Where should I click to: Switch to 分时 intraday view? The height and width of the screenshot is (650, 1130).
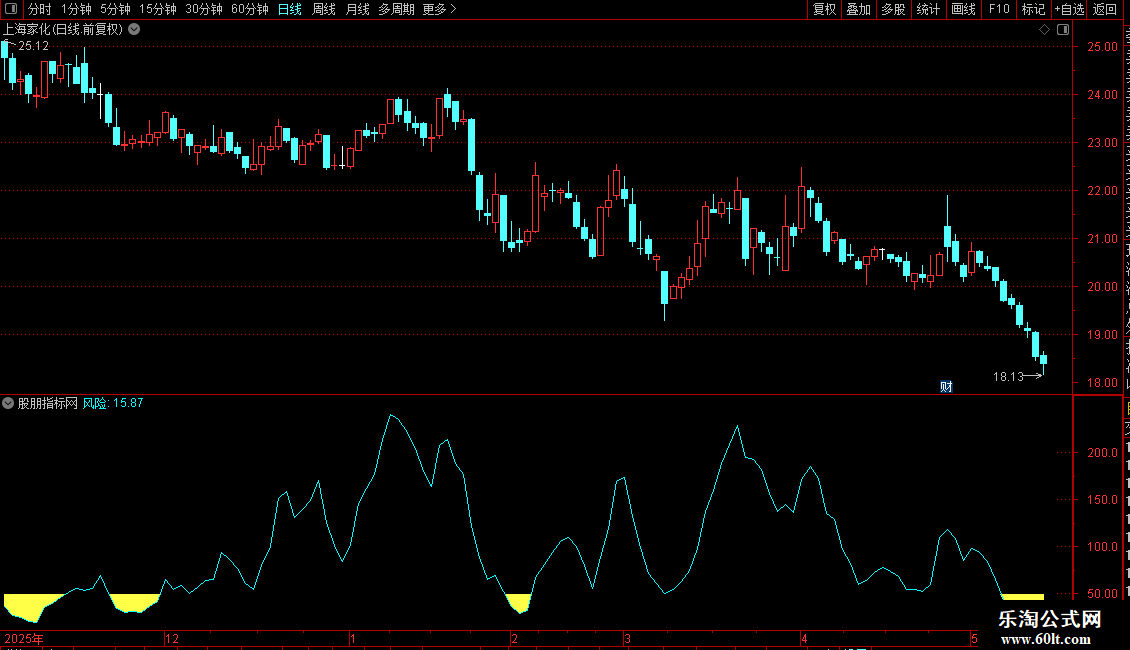(40, 9)
